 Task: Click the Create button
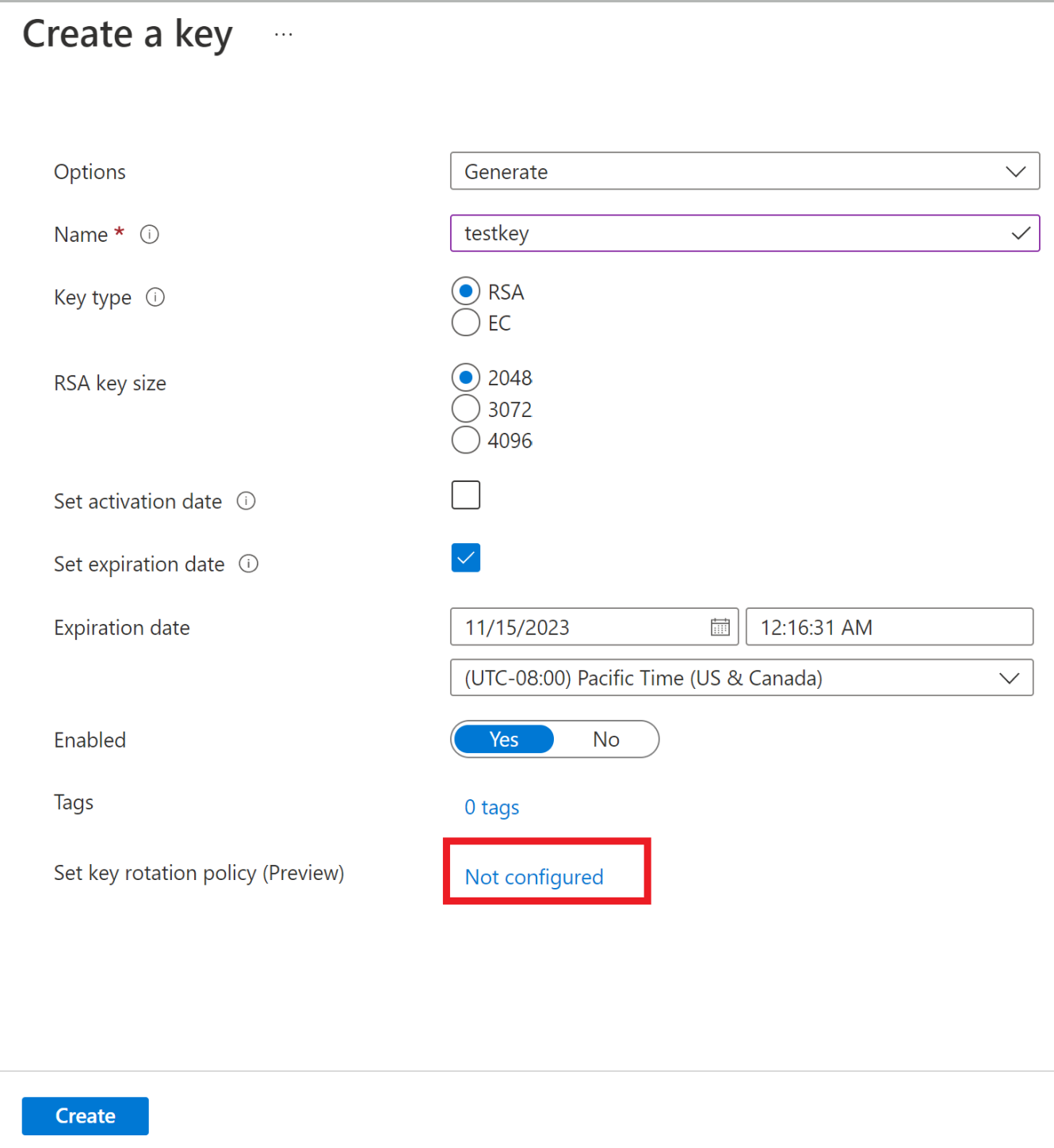(x=85, y=1115)
